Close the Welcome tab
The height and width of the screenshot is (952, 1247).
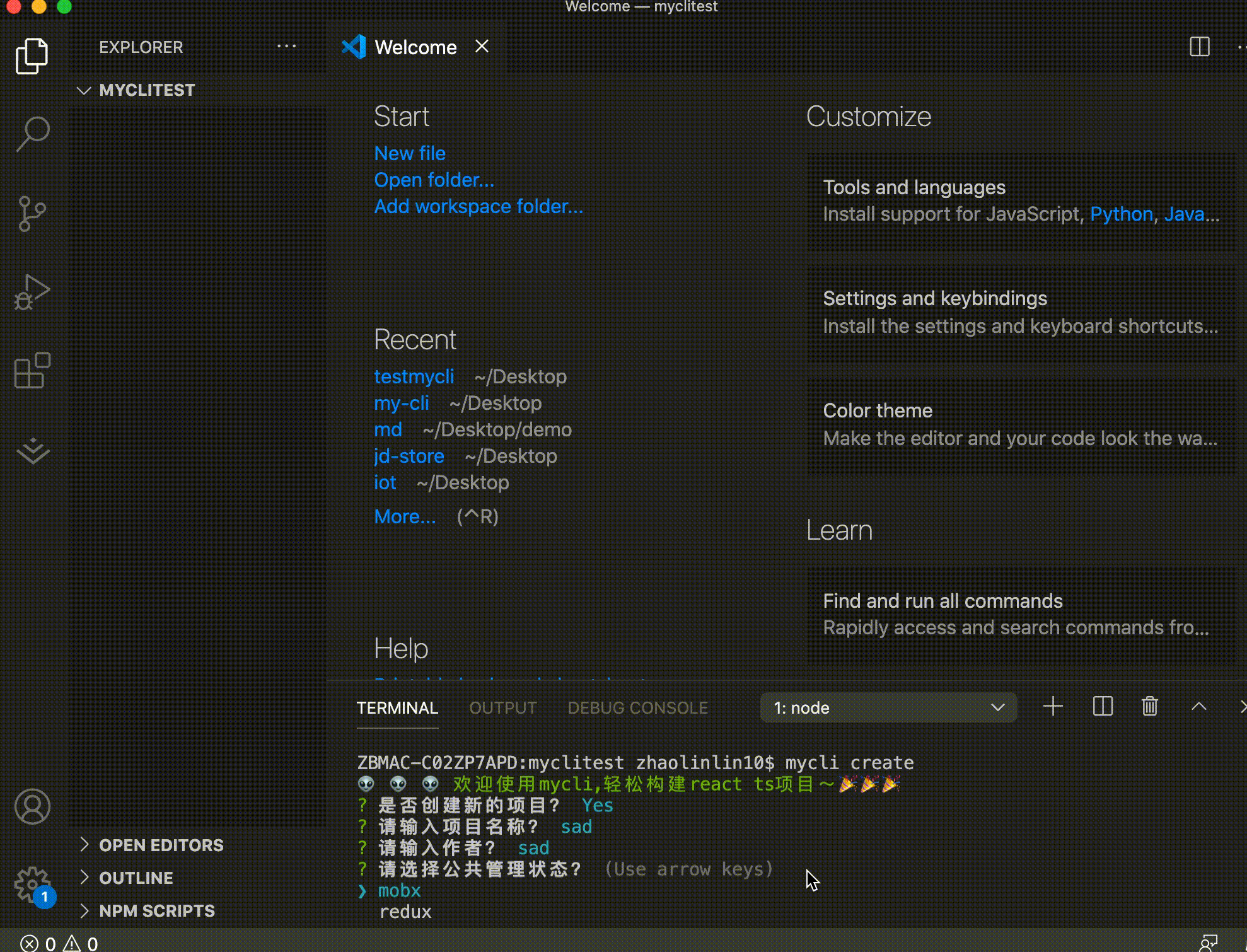[x=482, y=47]
